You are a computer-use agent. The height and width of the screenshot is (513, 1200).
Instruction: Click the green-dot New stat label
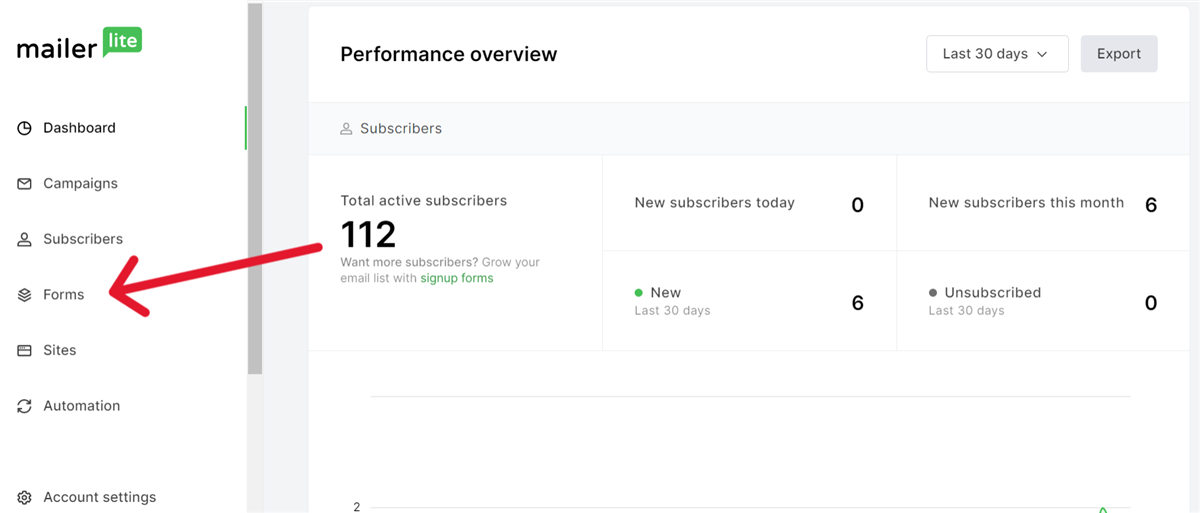pyautogui.click(x=666, y=293)
